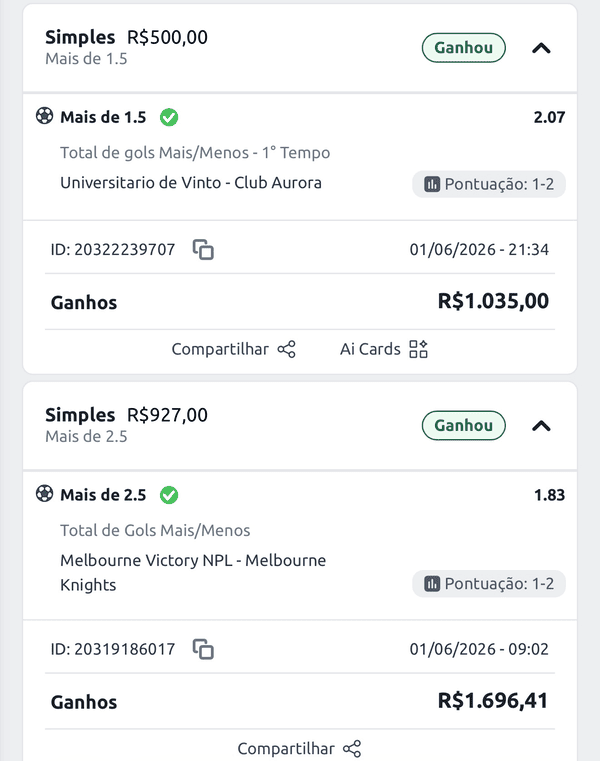Click stats icon in Melbourne Knights score badge
Viewport: 600px width, 761px height.
(432, 584)
